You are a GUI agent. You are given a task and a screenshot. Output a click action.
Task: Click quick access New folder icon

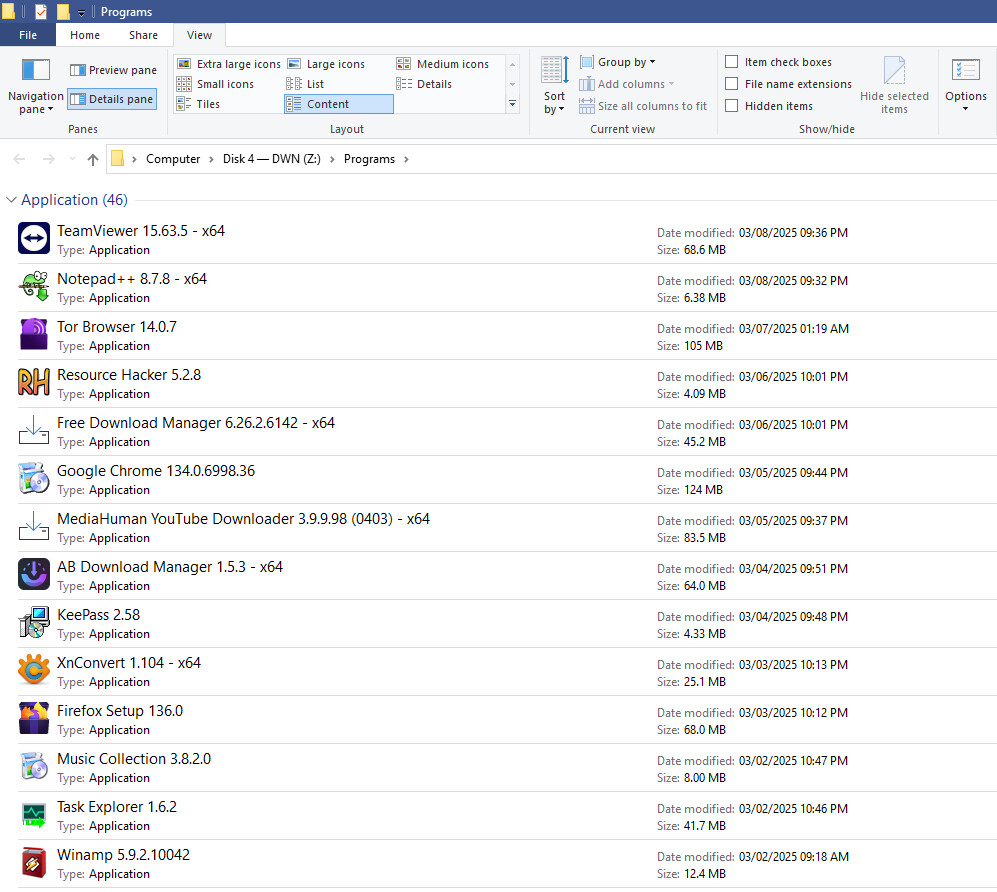tap(63, 11)
